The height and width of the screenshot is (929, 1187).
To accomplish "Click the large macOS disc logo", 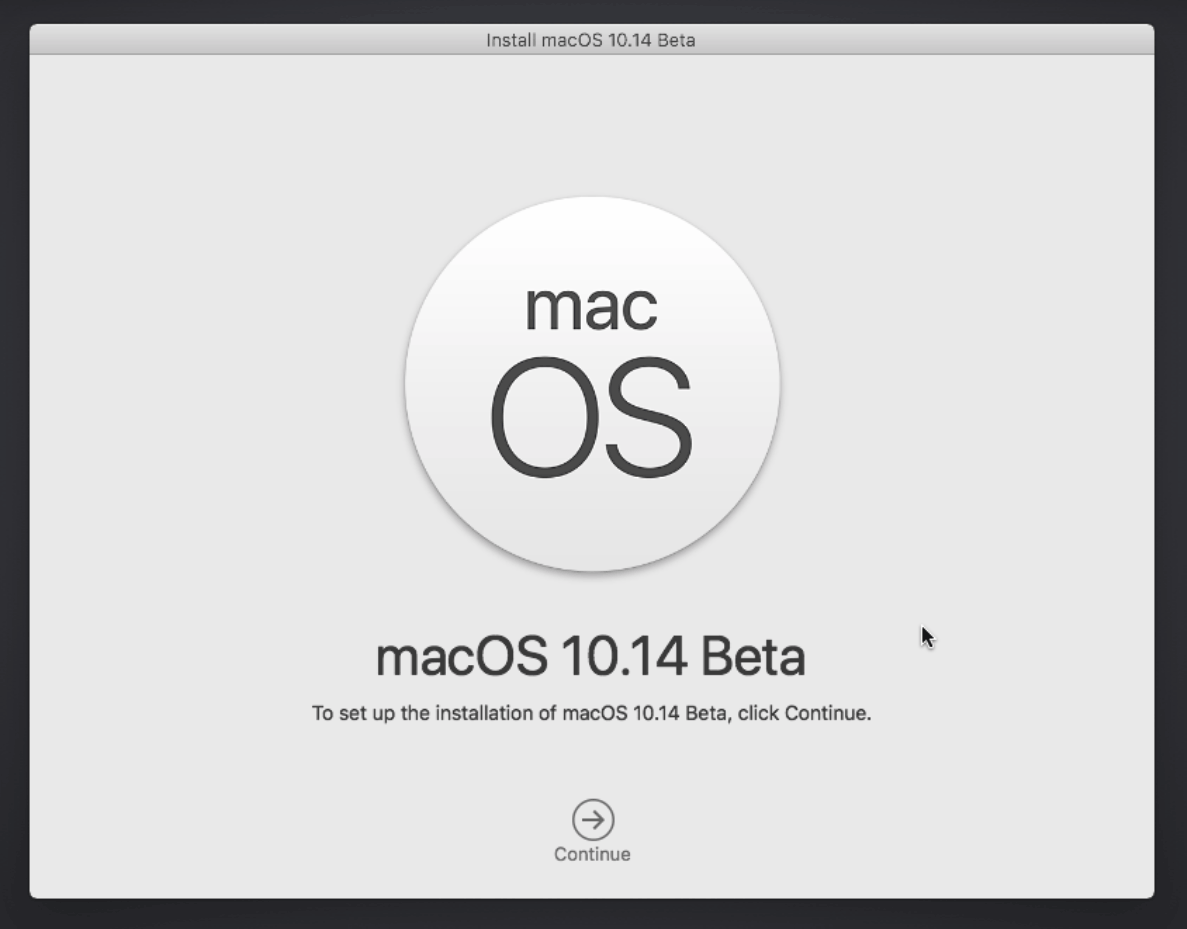I will (x=592, y=384).
